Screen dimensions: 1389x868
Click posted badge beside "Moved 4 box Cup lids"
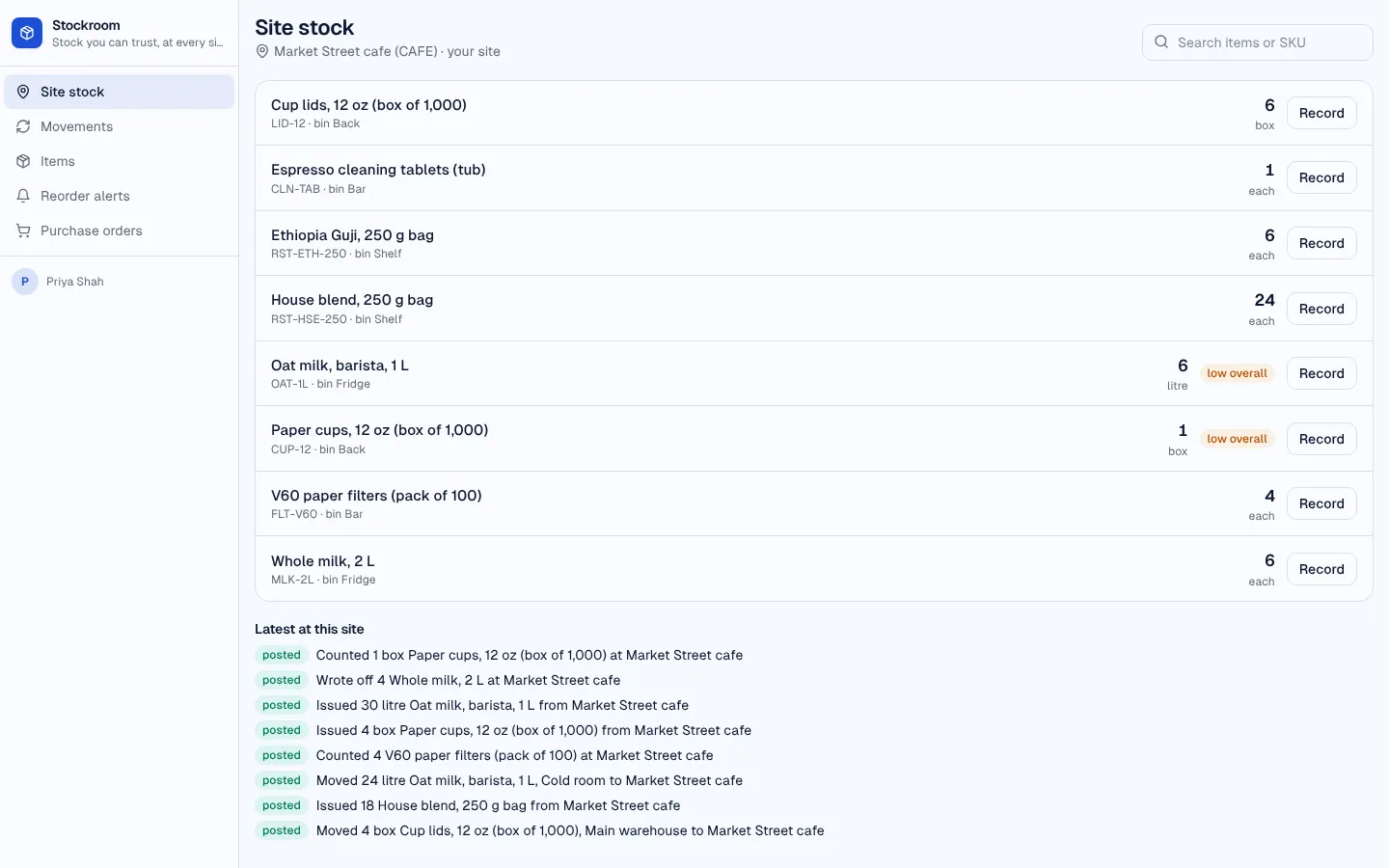[282, 830]
